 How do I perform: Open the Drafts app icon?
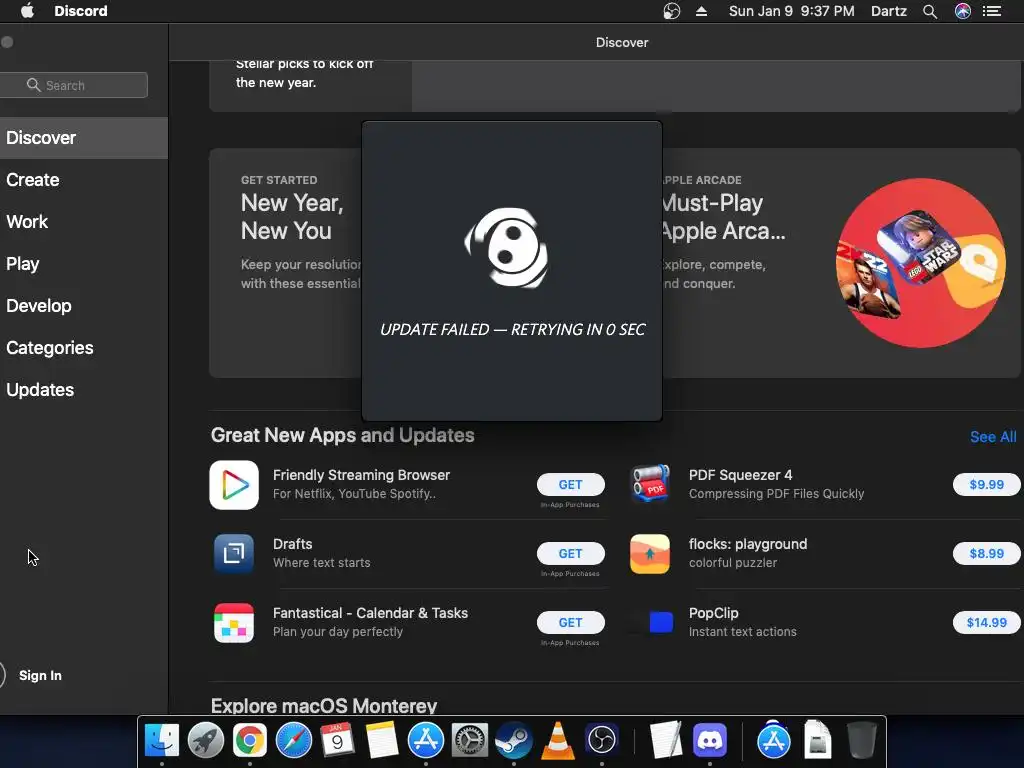tap(234, 554)
